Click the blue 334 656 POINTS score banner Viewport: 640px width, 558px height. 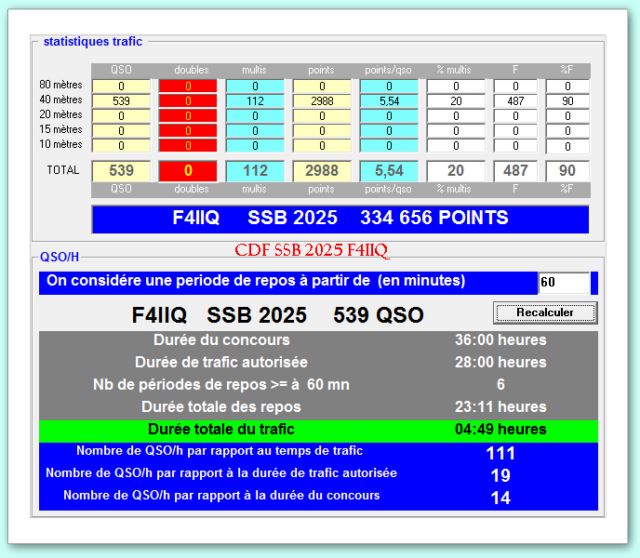tap(340, 218)
